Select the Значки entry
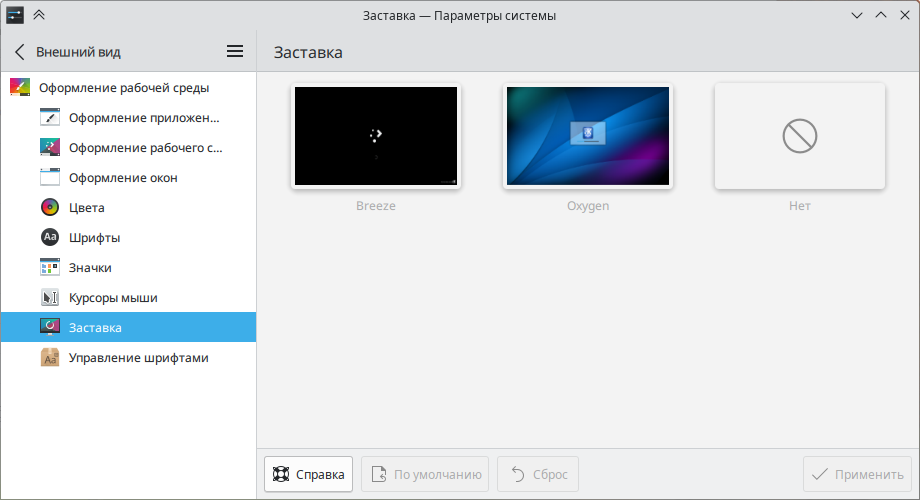This screenshot has width=920, height=500. click(x=128, y=267)
